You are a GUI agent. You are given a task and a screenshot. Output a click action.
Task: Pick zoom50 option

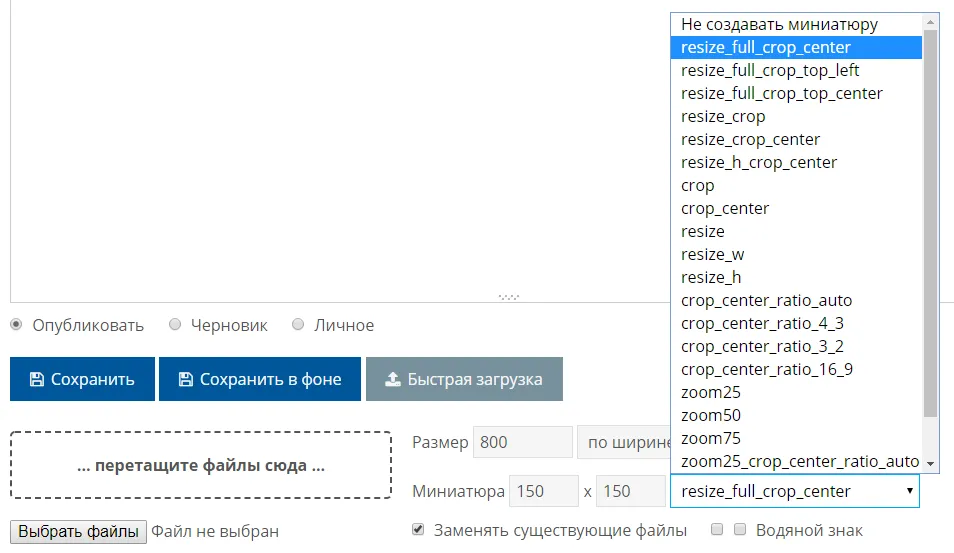pos(796,416)
